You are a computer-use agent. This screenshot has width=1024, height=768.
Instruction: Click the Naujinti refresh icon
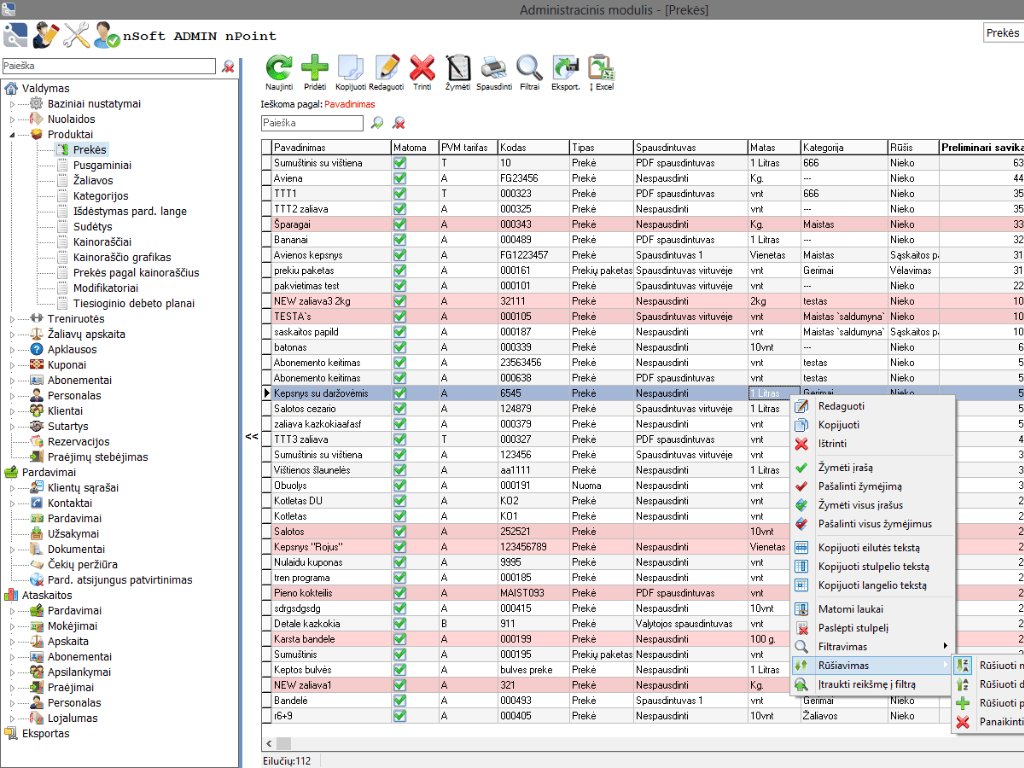(279, 68)
